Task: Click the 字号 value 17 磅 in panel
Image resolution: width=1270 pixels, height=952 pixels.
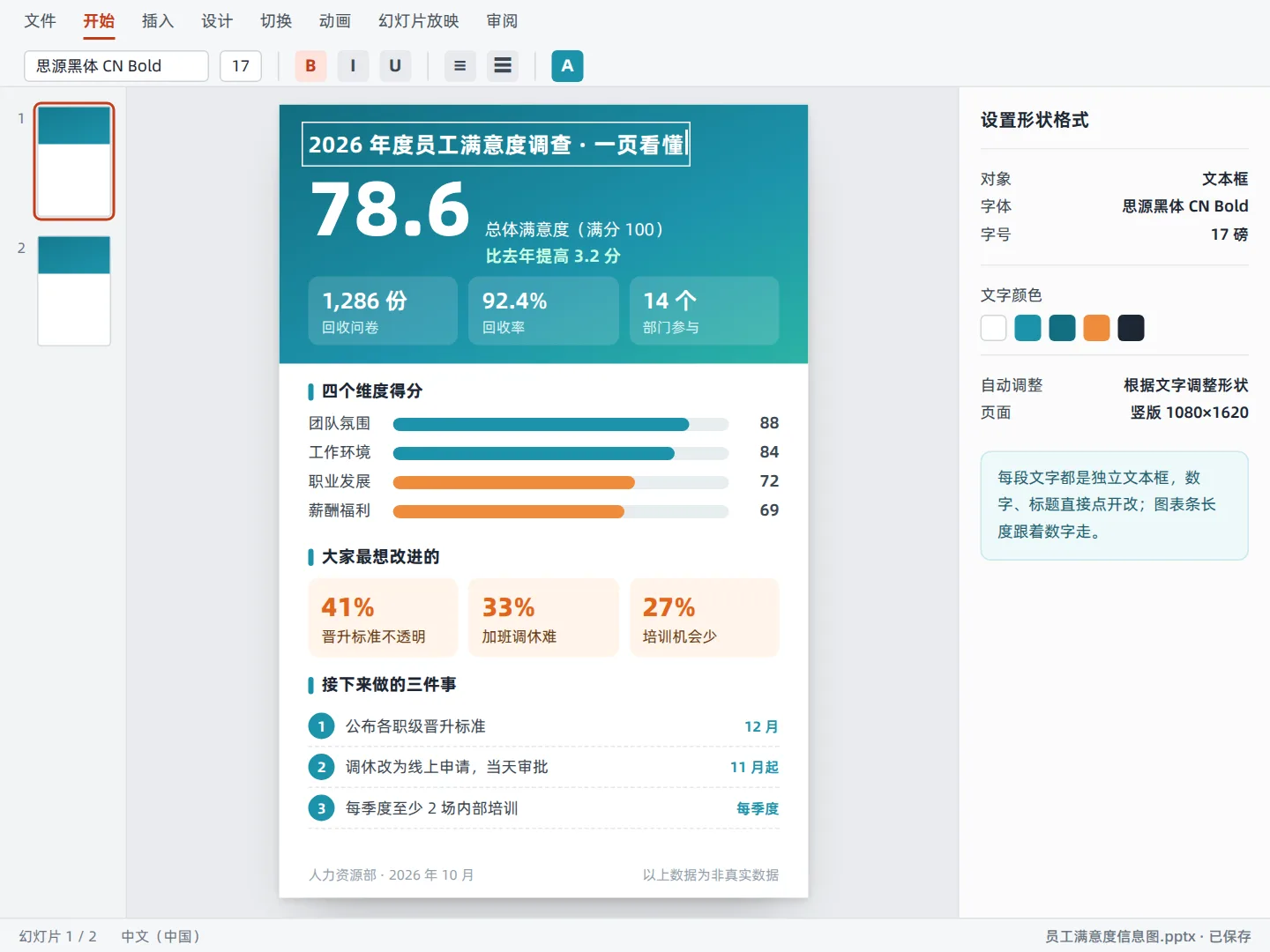Action: click(x=1229, y=234)
